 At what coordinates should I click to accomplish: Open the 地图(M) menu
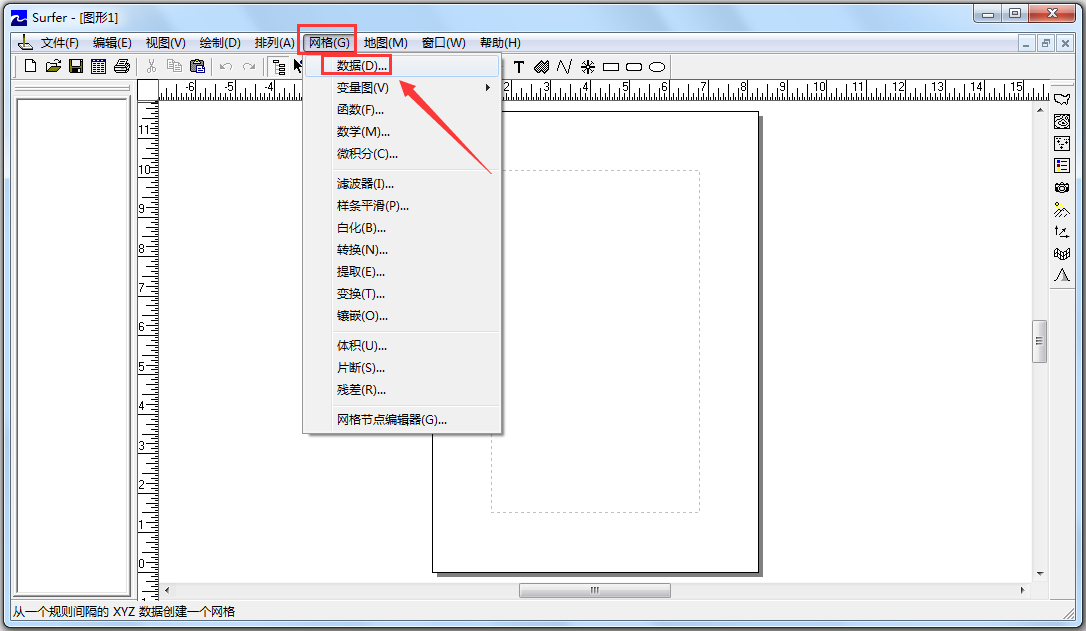tap(386, 42)
